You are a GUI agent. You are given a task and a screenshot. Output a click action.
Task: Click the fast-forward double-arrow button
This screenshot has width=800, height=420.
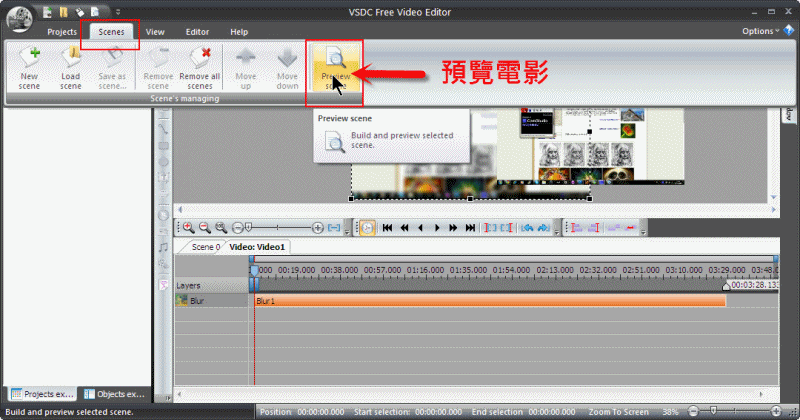tap(453, 228)
